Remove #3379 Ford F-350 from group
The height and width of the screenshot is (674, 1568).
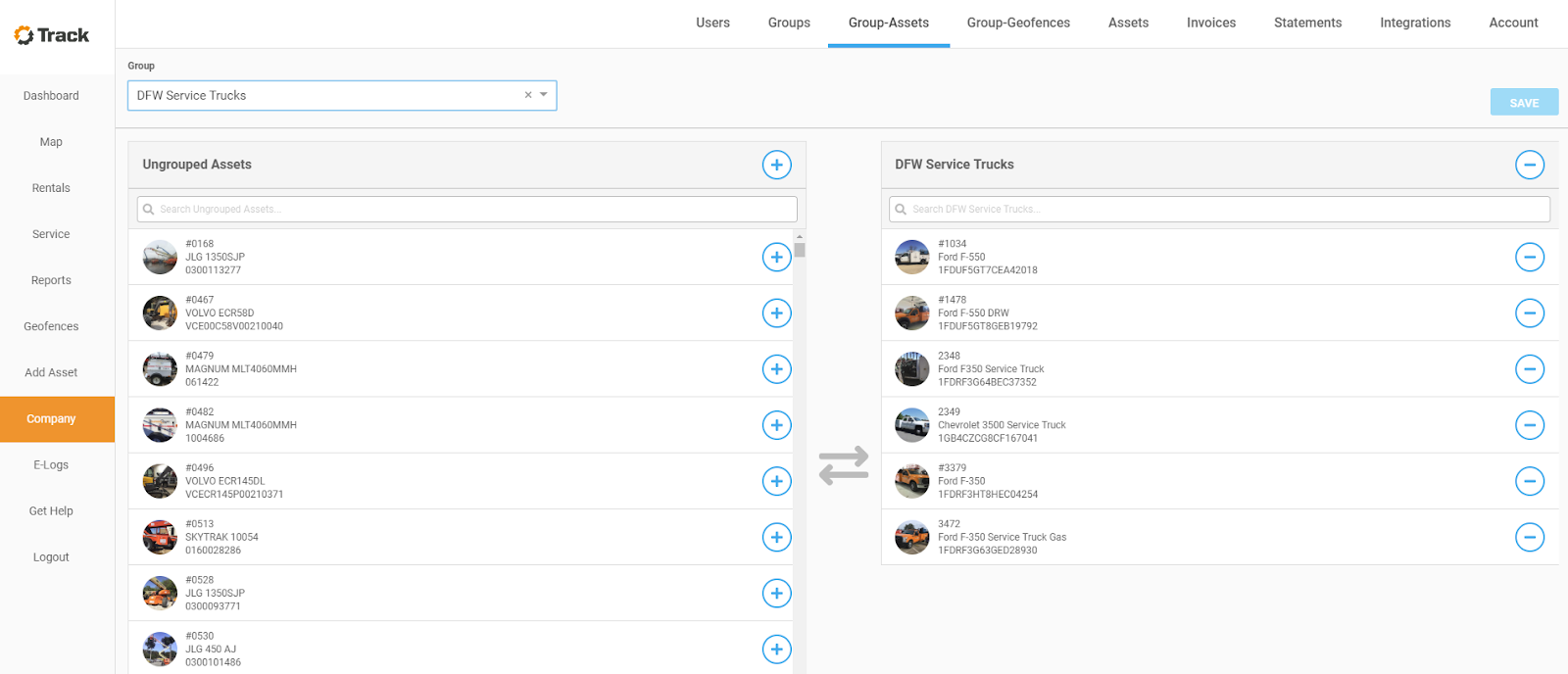1529,480
